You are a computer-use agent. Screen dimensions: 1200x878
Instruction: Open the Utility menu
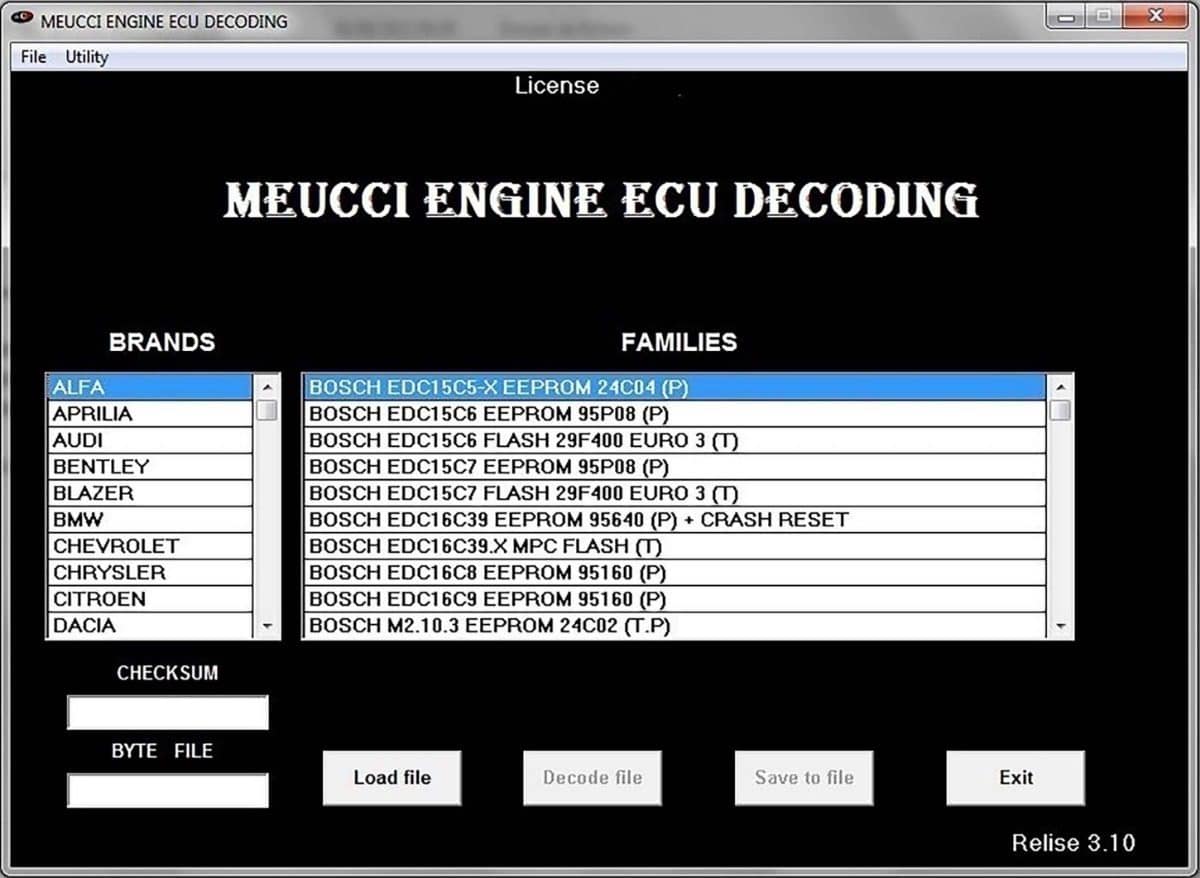coord(85,57)
